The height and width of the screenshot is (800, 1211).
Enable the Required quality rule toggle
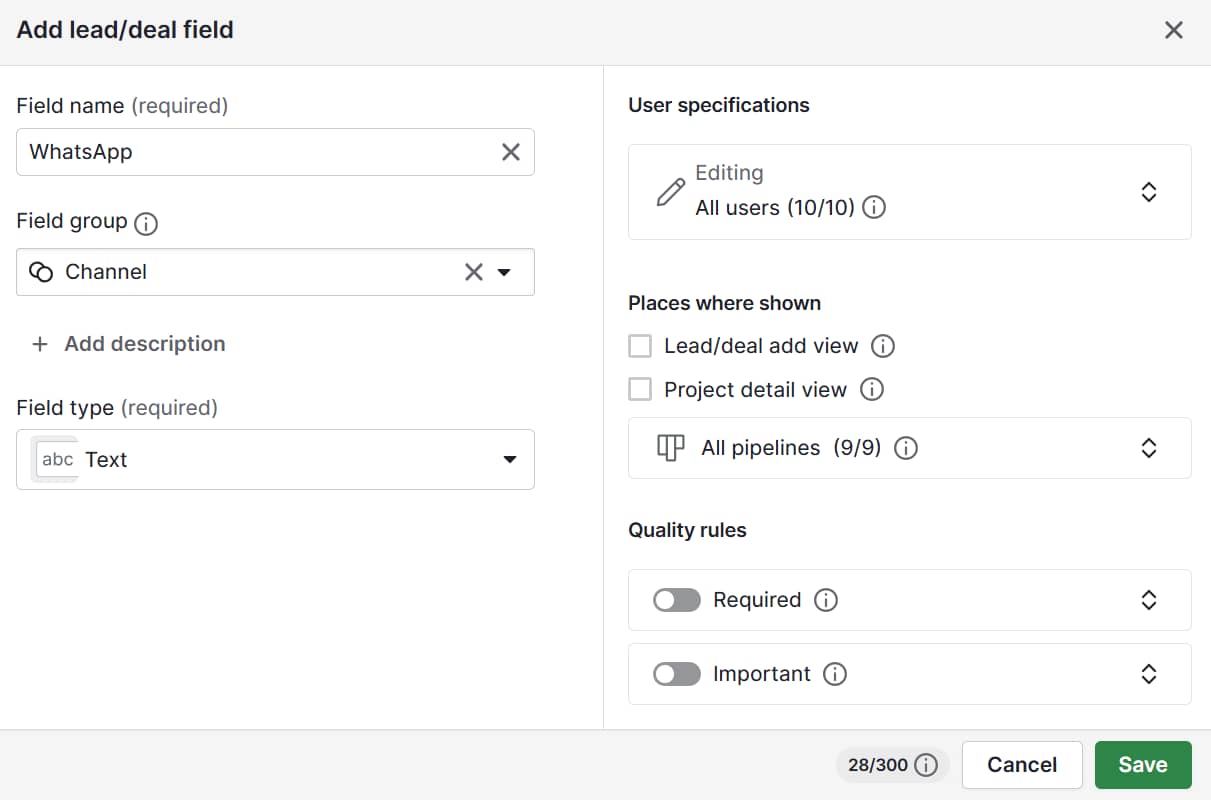[x=676, y=600]
